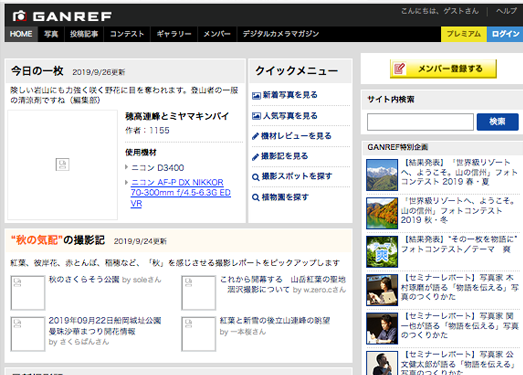Select the デジタルカメラマガジン navigation item
This screenshot has width=523, height=375.
tap(281, 34)
